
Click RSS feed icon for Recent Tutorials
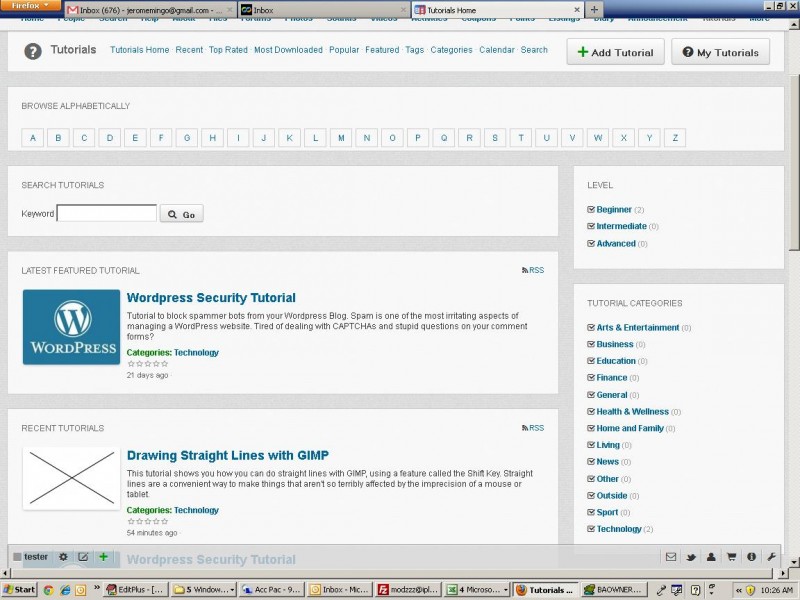[525, 428]
